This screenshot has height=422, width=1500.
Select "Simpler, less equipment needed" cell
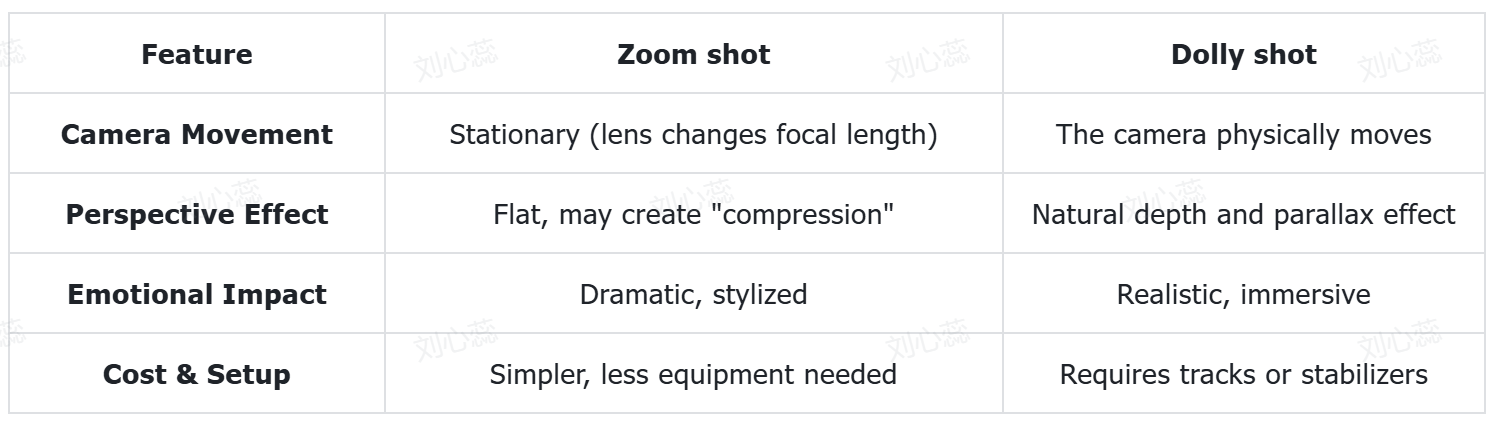pyautogui.click(x=693, y=374)
